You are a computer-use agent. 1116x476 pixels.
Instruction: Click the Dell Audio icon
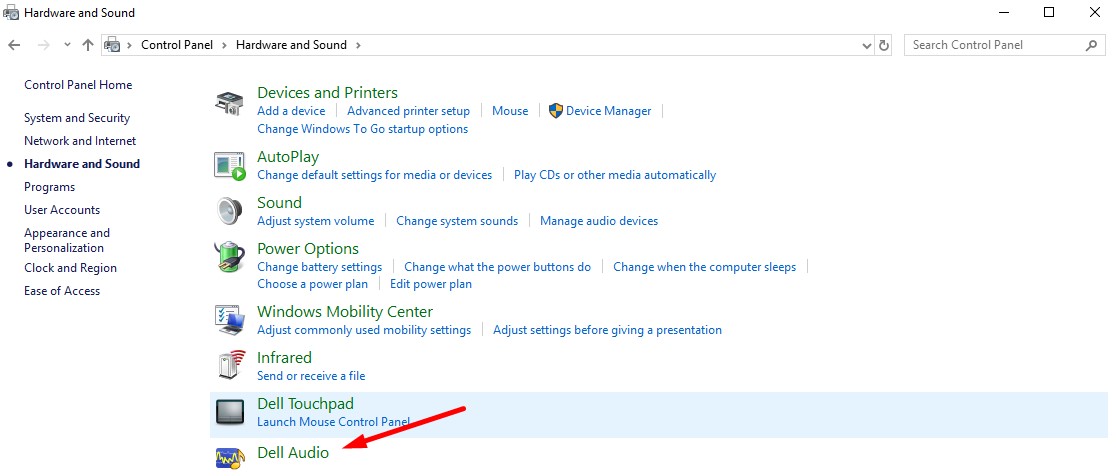(x=229, y=458)
